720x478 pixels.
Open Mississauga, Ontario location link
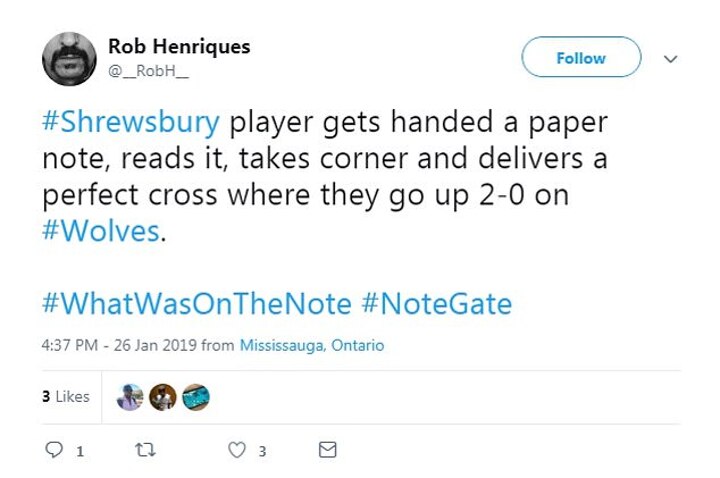(312, 346)
